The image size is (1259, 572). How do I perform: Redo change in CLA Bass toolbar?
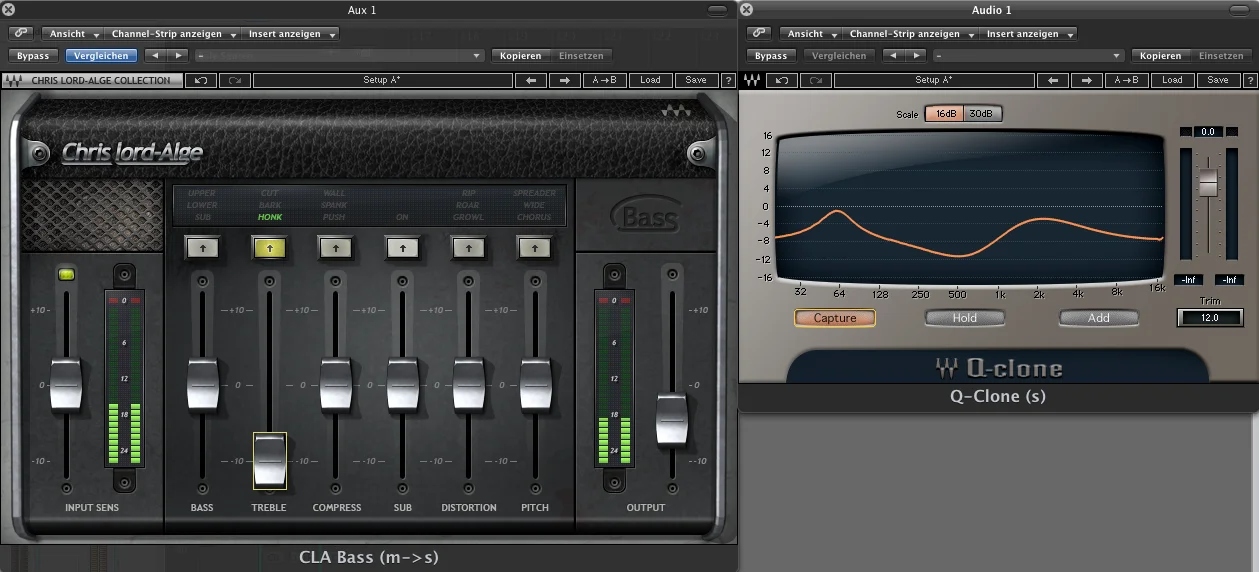[234, 80]
